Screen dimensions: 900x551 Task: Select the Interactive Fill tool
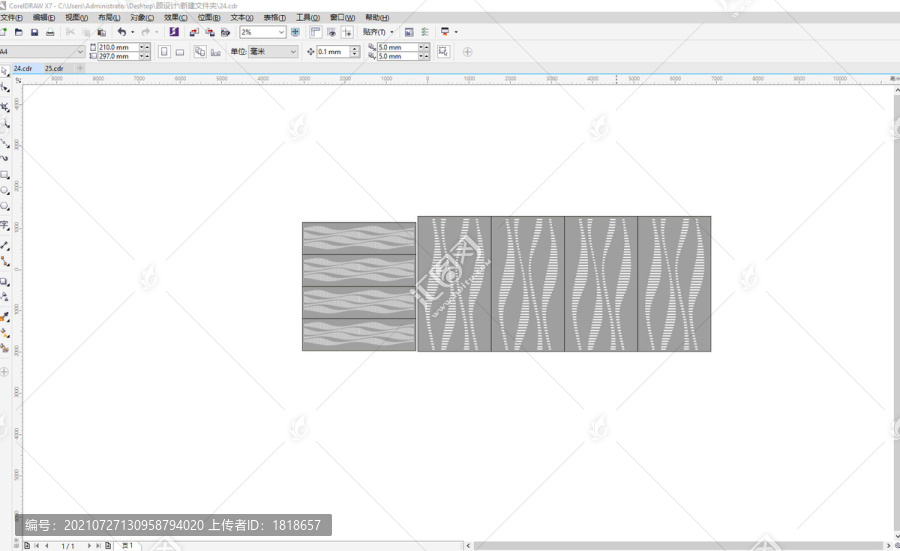coord(5,332)
